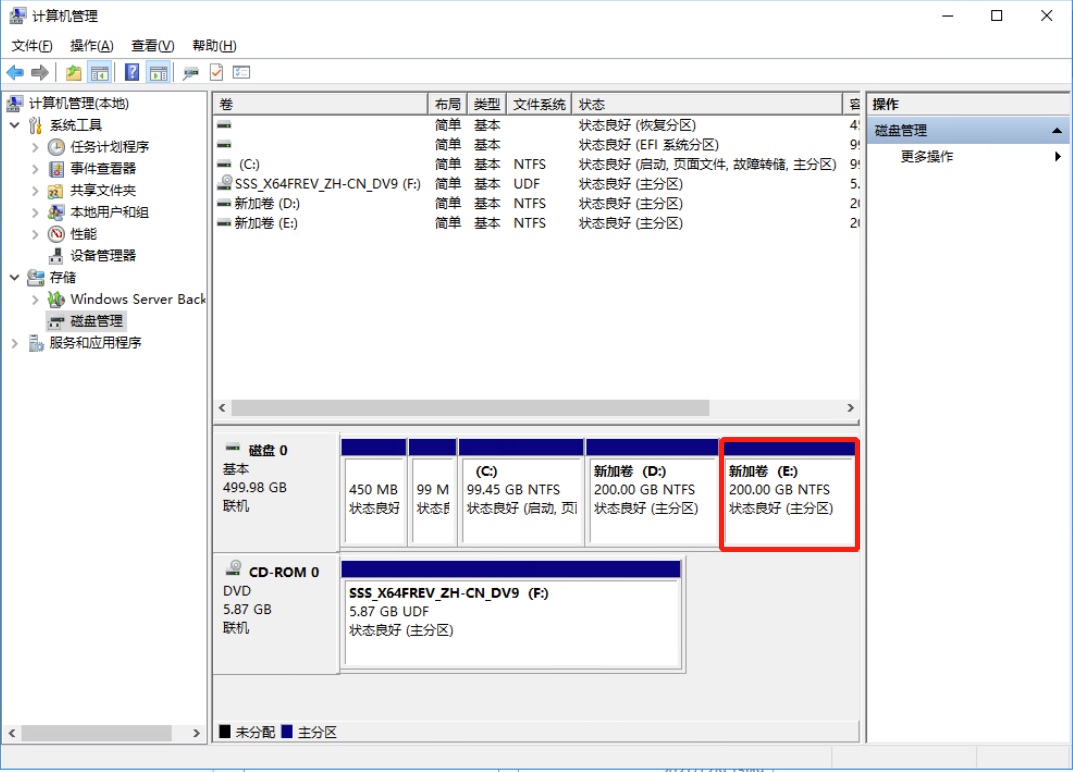Click the connect/refresh disk toolbar icon
This screenshot has height=772, width=1073.
pyautogui.click(x=191, y=73)
